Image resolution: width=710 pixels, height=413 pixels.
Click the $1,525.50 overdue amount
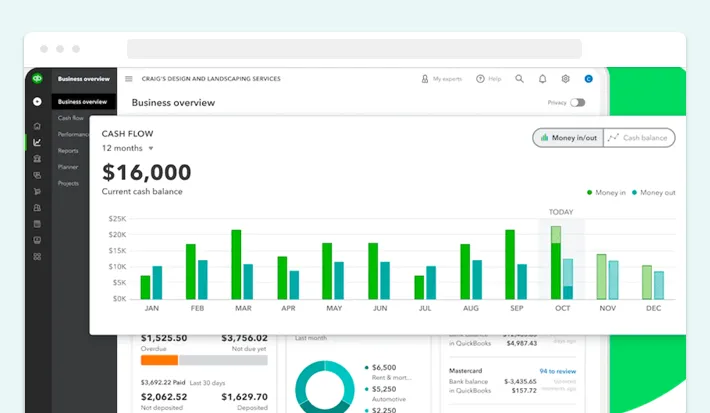[164, 338]
